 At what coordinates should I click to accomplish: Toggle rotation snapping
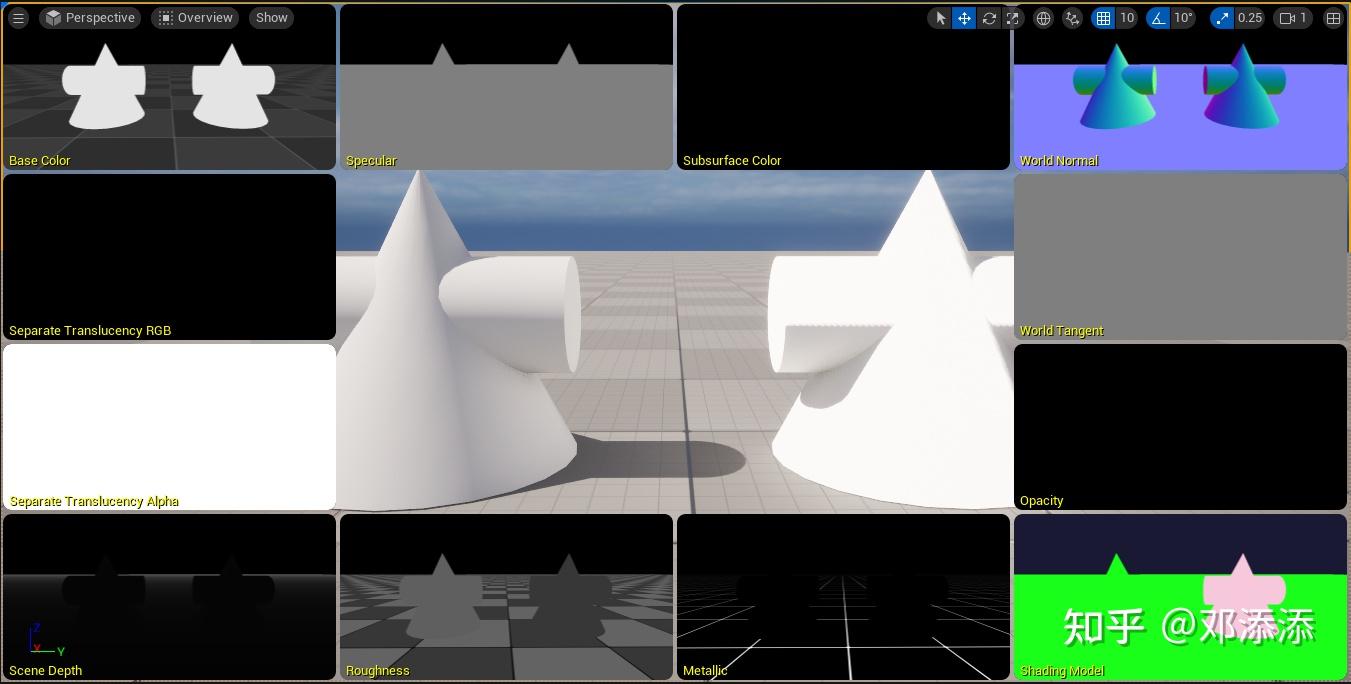tap(1157, 17)
